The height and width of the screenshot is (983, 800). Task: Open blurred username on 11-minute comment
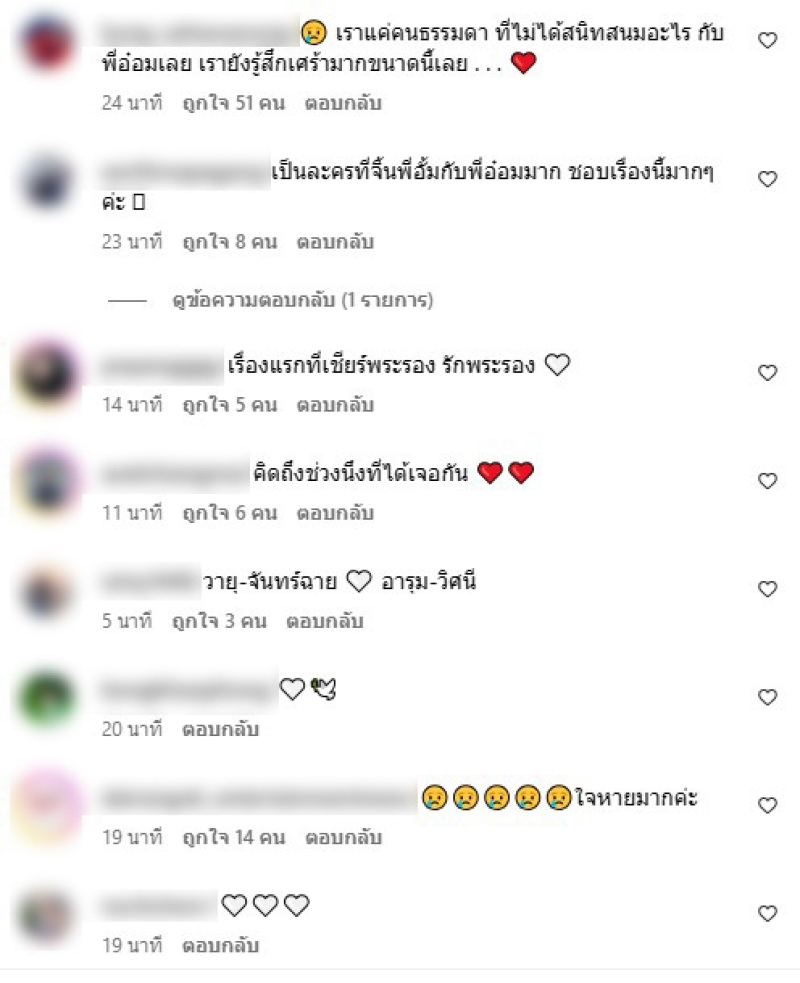pos(176,475)
